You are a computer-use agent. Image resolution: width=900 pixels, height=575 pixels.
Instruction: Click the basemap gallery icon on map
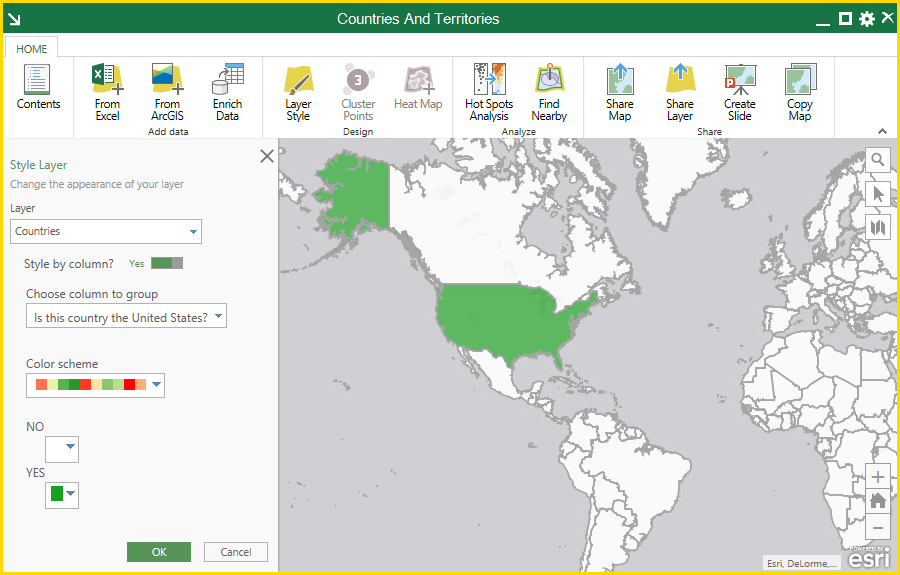pos(878,228)
